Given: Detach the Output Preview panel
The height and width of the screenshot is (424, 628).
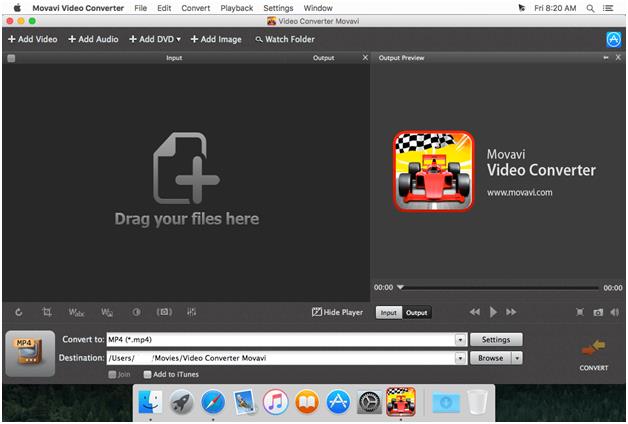Looking at the screenshot, I should tap(606, 58).
